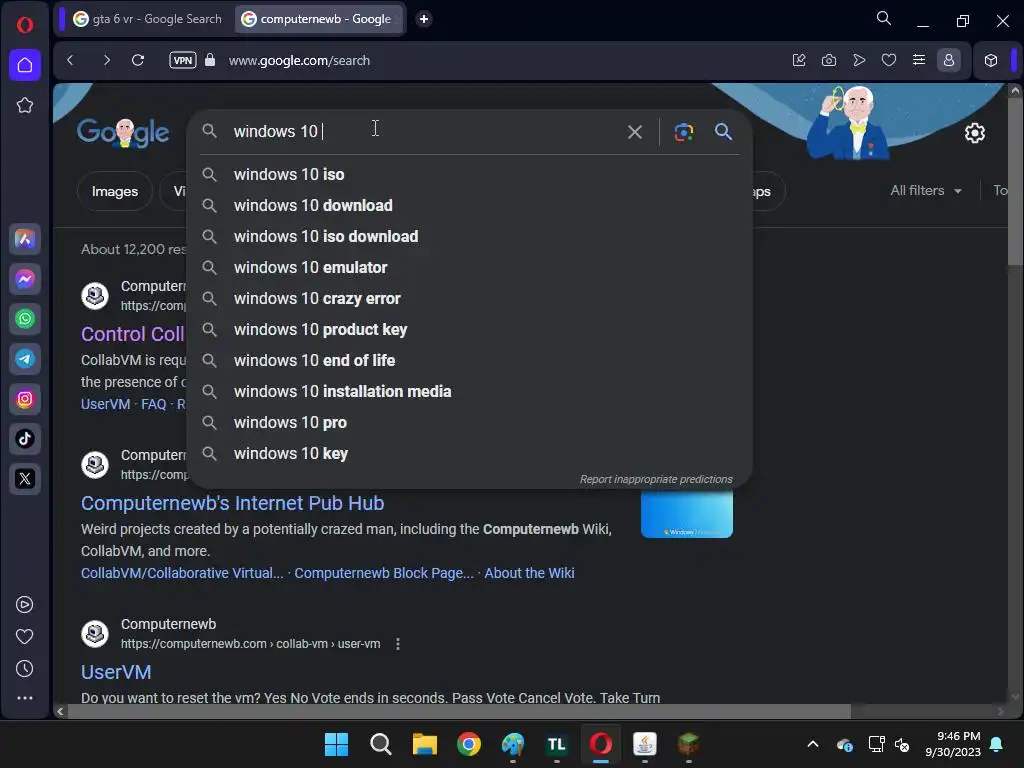The height and width of the screenshot is (768, 1024).
Task: Open a new tab with plus button
Action: 424,19
